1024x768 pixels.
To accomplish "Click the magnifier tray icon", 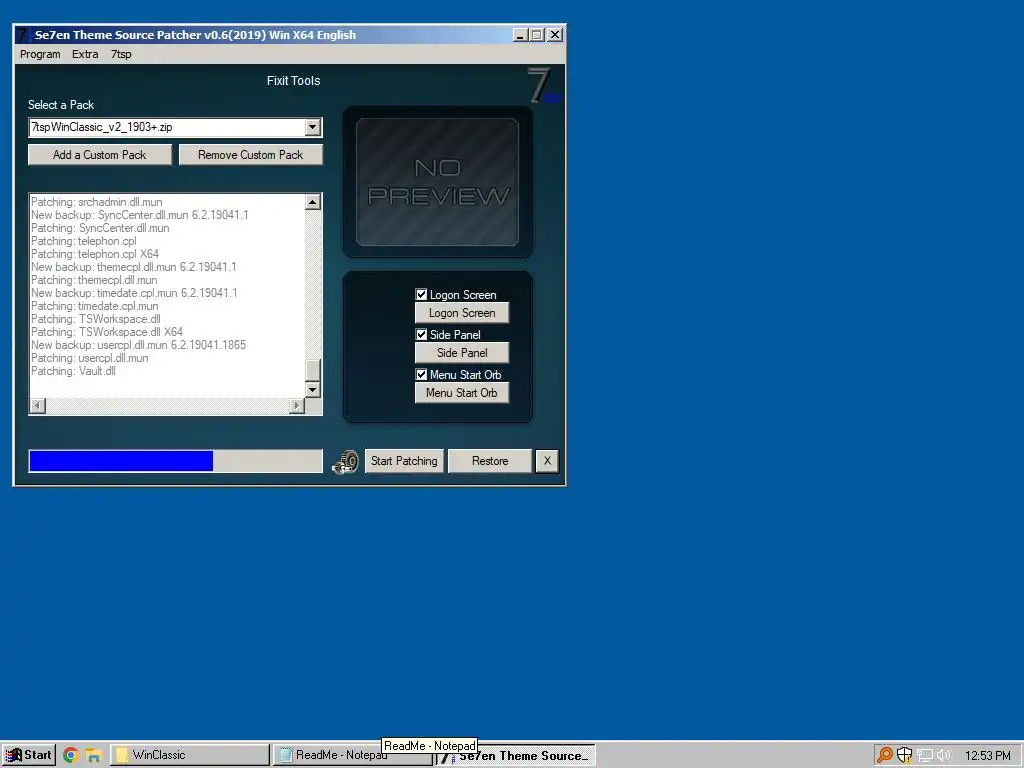I will (x=885, y=755).
